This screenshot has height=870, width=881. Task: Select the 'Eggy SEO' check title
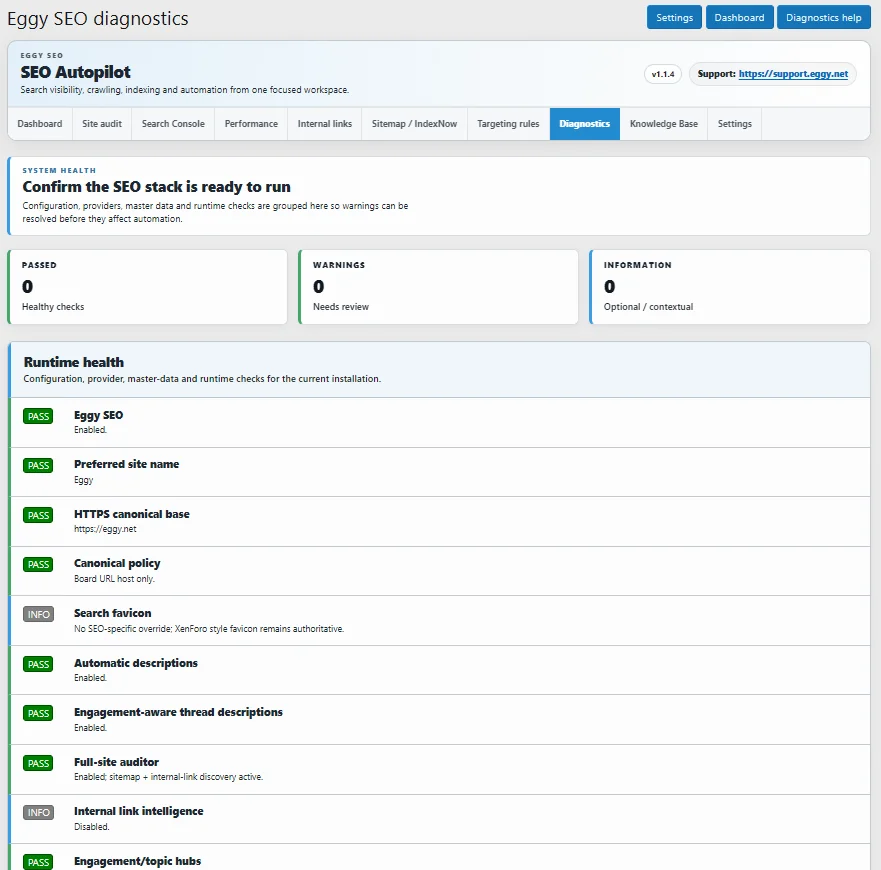[x=98, y=415]
